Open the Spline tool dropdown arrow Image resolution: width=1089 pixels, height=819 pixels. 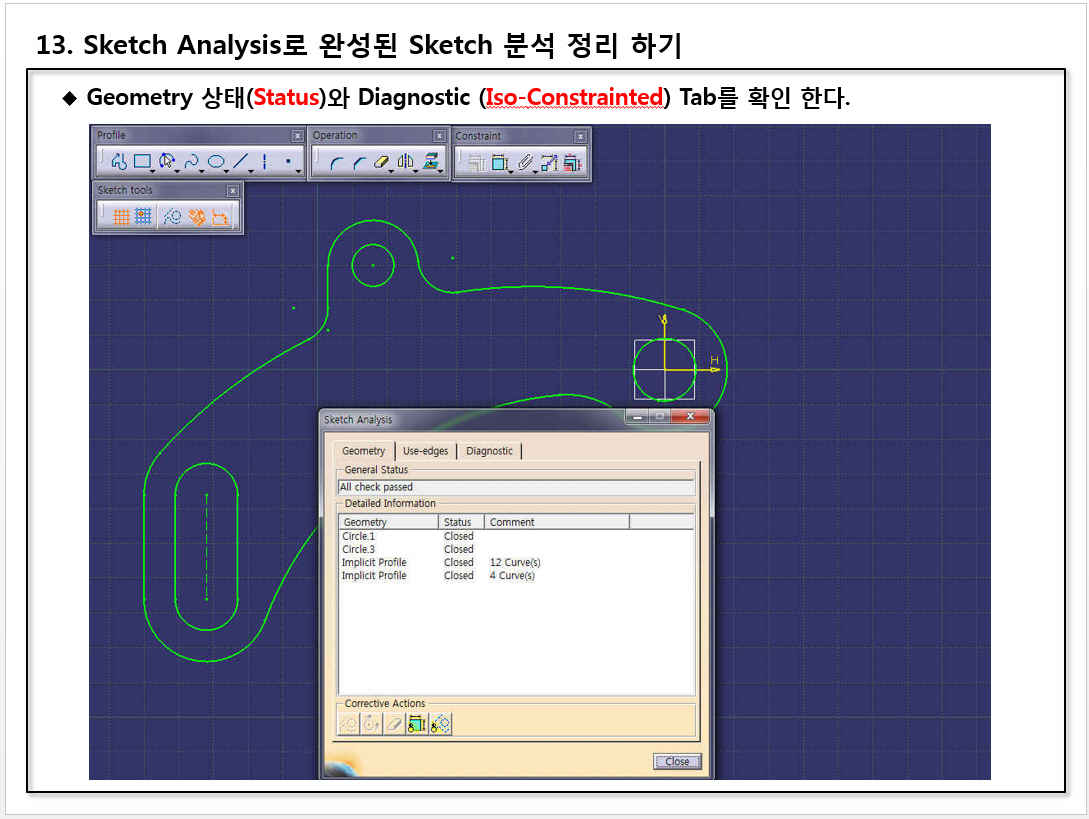tap(202, 170)
